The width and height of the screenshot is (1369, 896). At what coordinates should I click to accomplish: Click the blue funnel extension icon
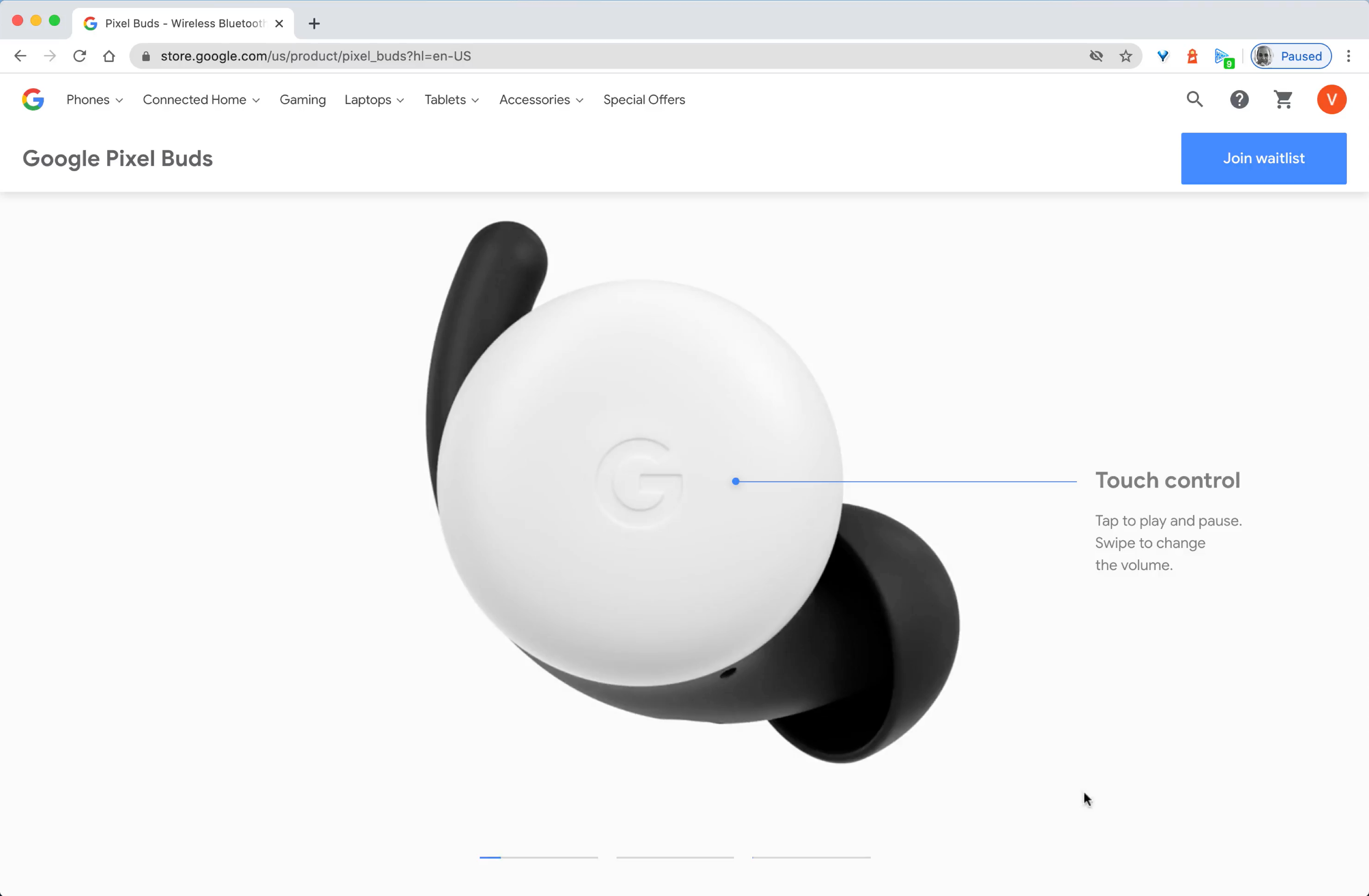coord(1163,56)
